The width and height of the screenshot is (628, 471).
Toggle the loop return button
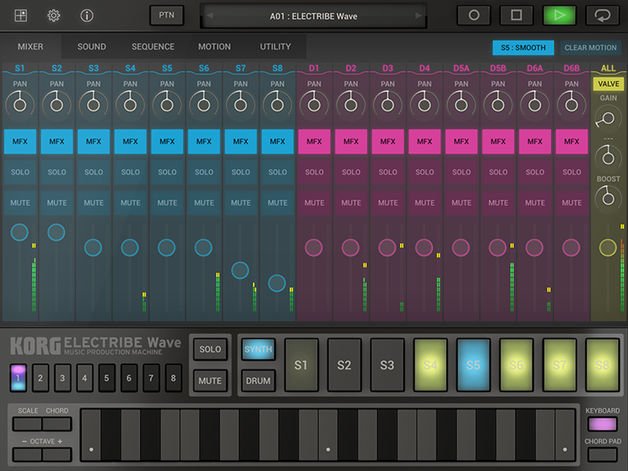coord(602,16)
